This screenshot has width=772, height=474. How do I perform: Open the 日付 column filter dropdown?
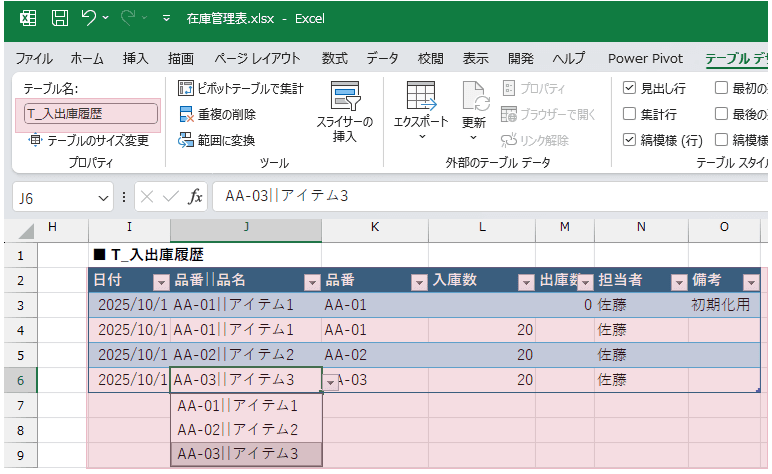[161, 283]
